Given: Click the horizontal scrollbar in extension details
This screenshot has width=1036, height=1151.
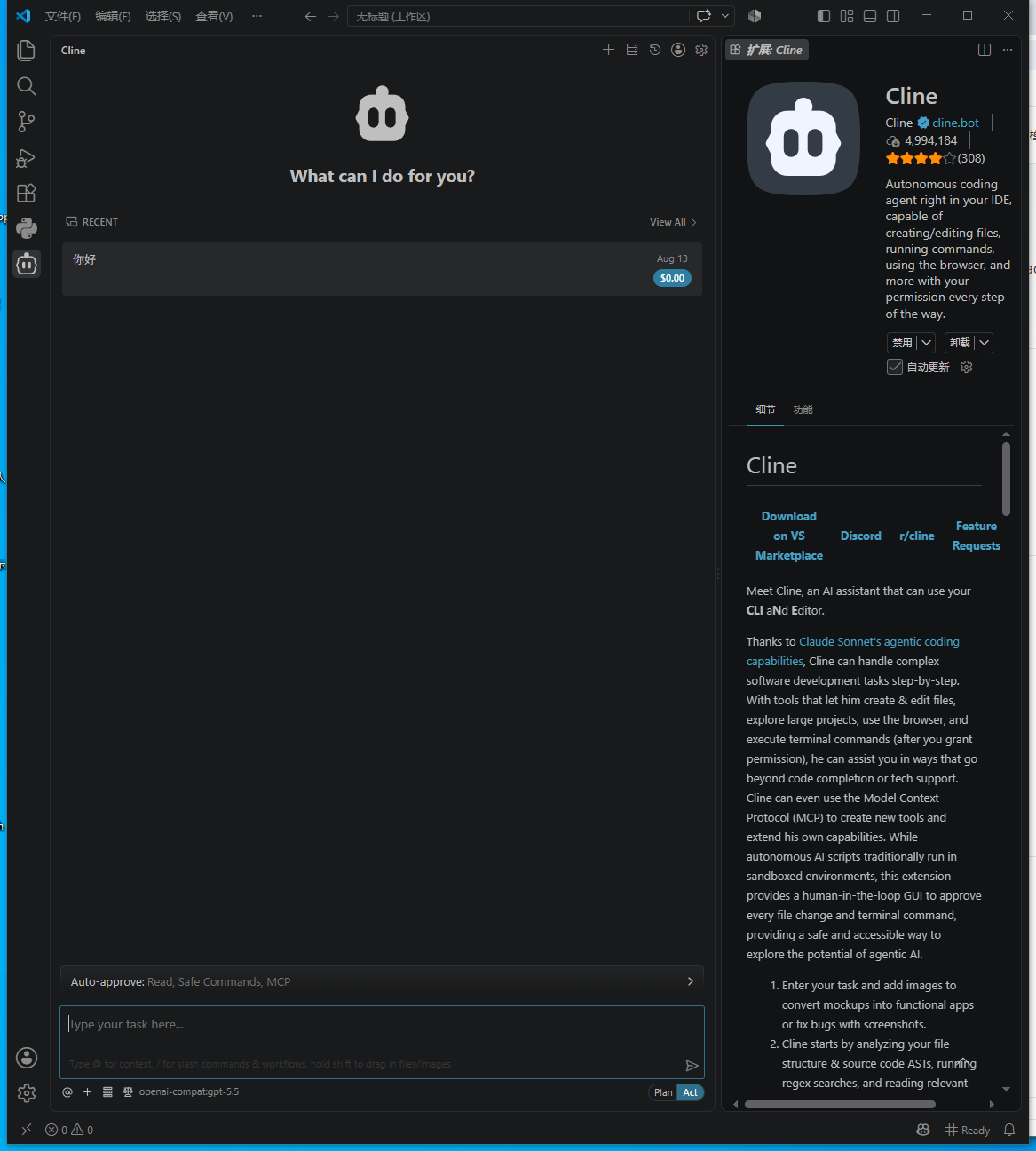Looking at the screenshot, I should click(x=840, y=1104).
